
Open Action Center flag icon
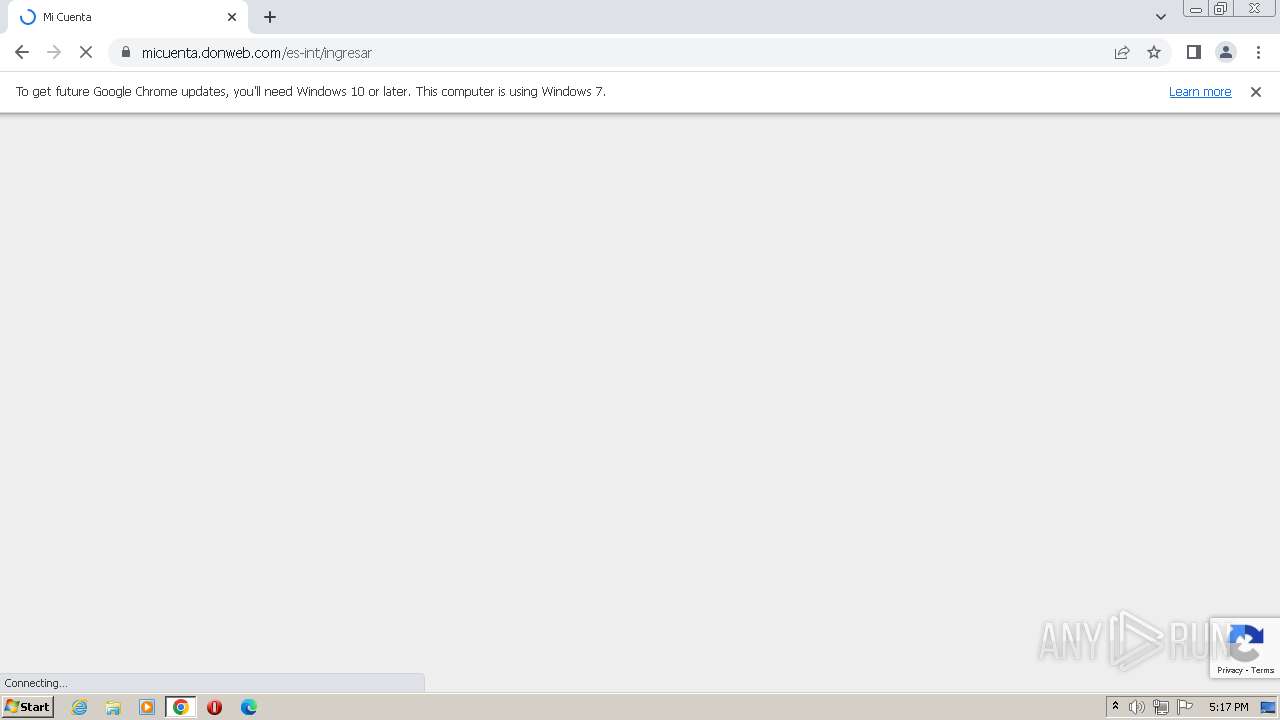(1185, 707)
